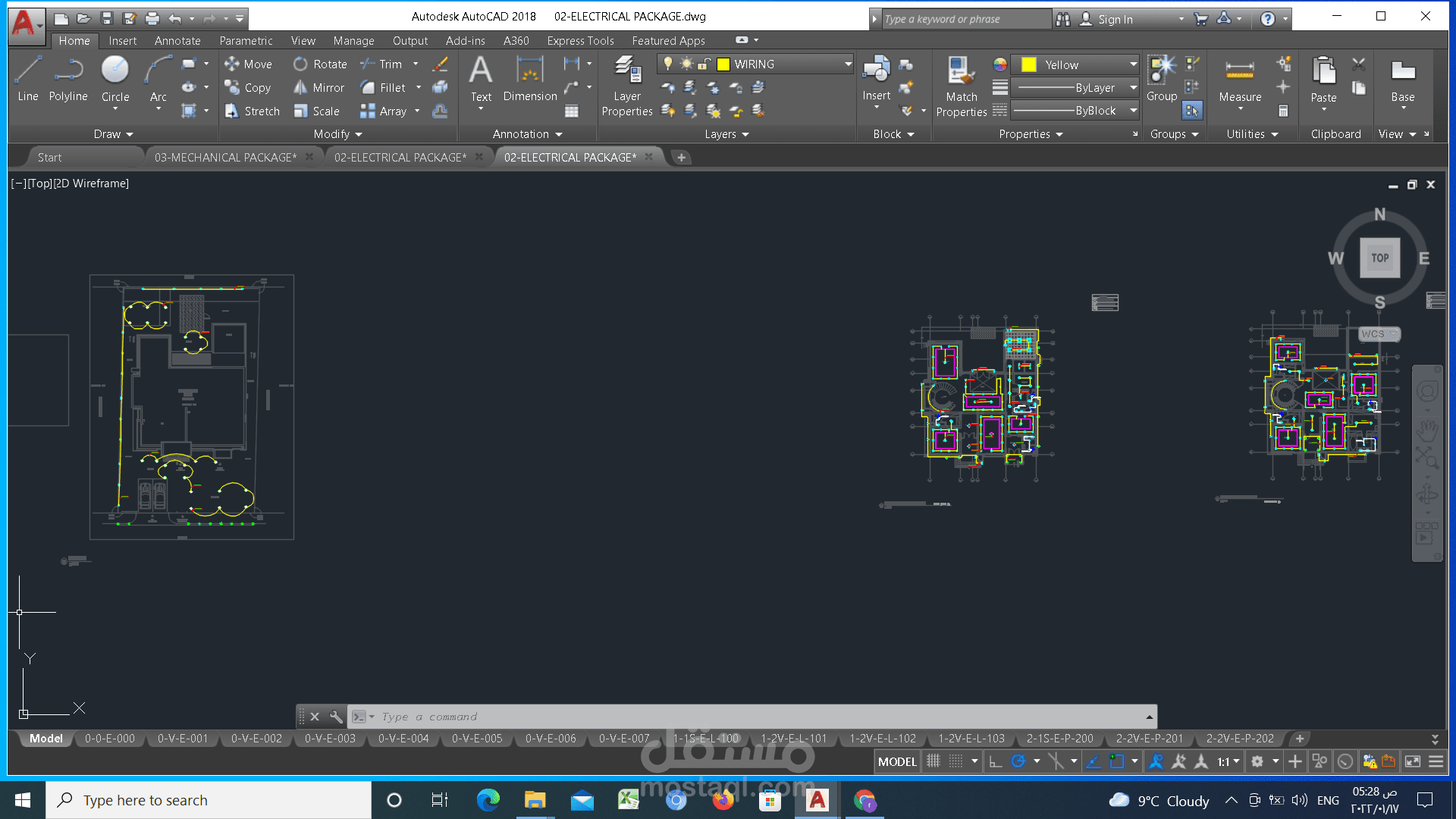Expand the Layers panel

tap(727, 134)
